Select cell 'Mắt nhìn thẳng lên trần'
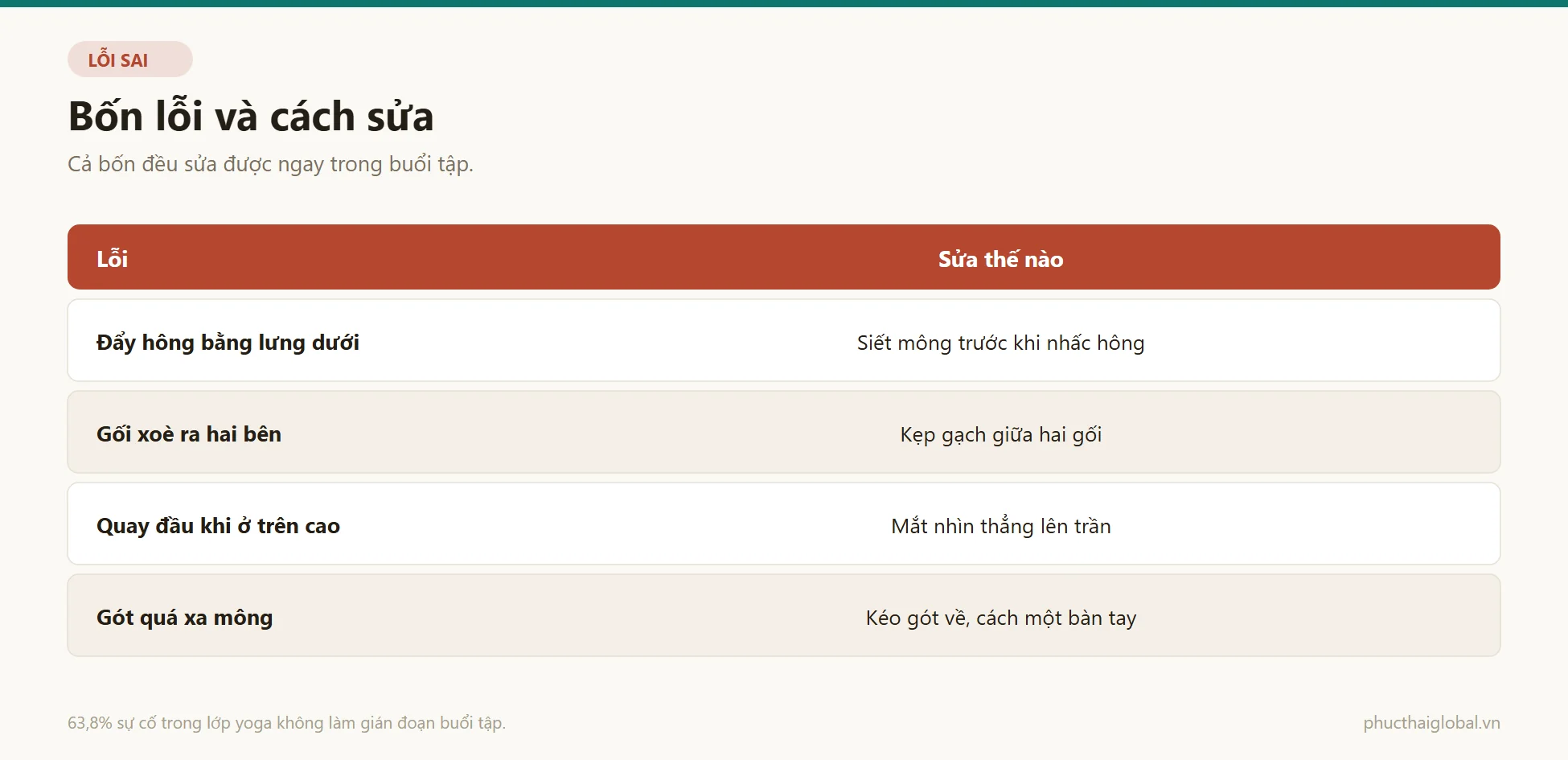 point(1000,526)
